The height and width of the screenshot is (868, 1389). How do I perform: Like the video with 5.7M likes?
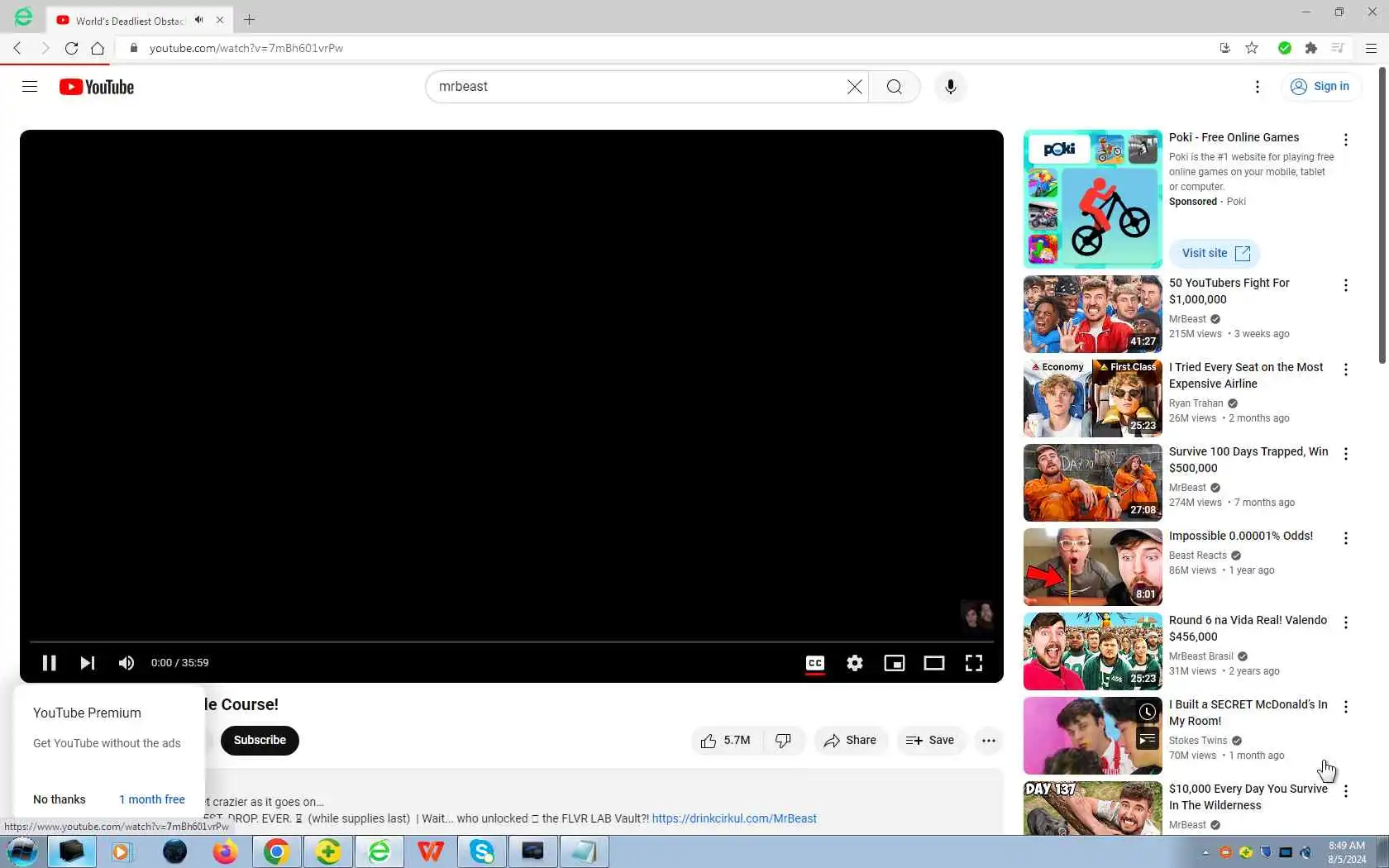[726, 741]
